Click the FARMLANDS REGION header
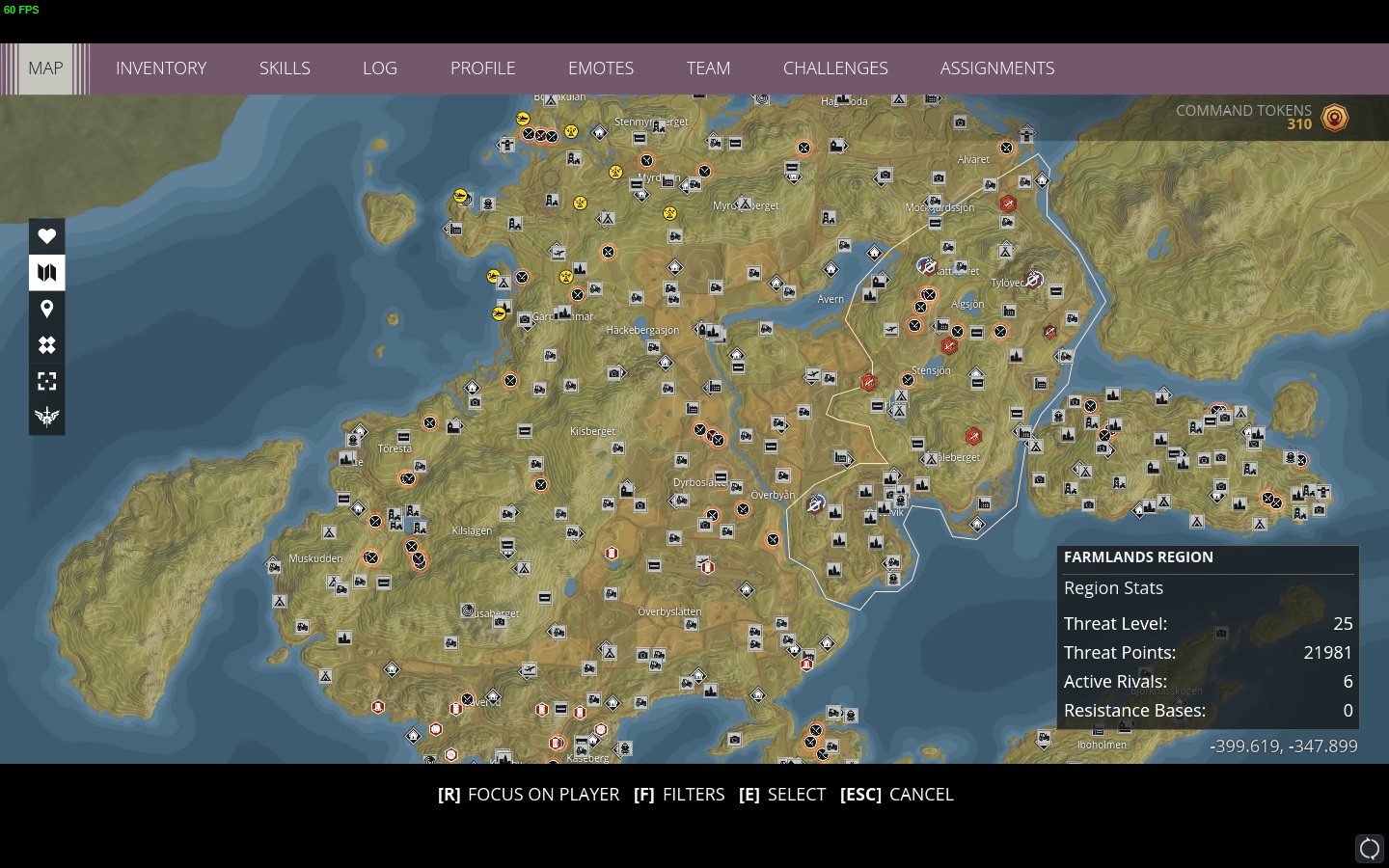Image resolution: width=1389 pixels, height=868 pixels. click(x=1138, y=557)
